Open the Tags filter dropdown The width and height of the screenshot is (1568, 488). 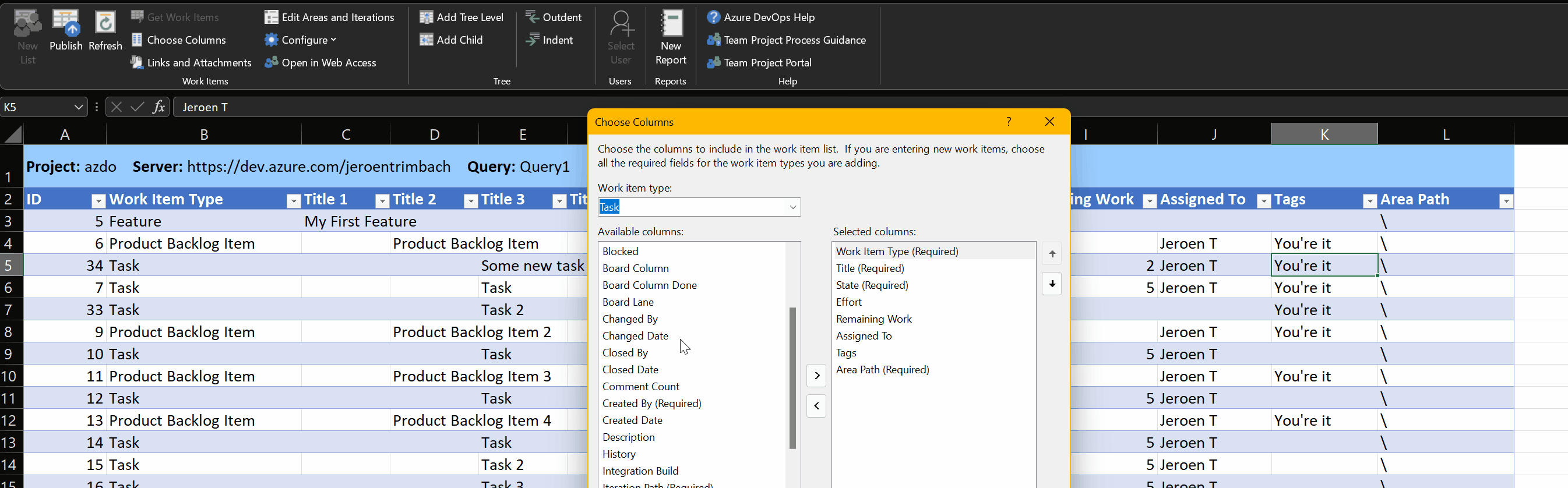pyautogui.click(x=1369, y=200)
